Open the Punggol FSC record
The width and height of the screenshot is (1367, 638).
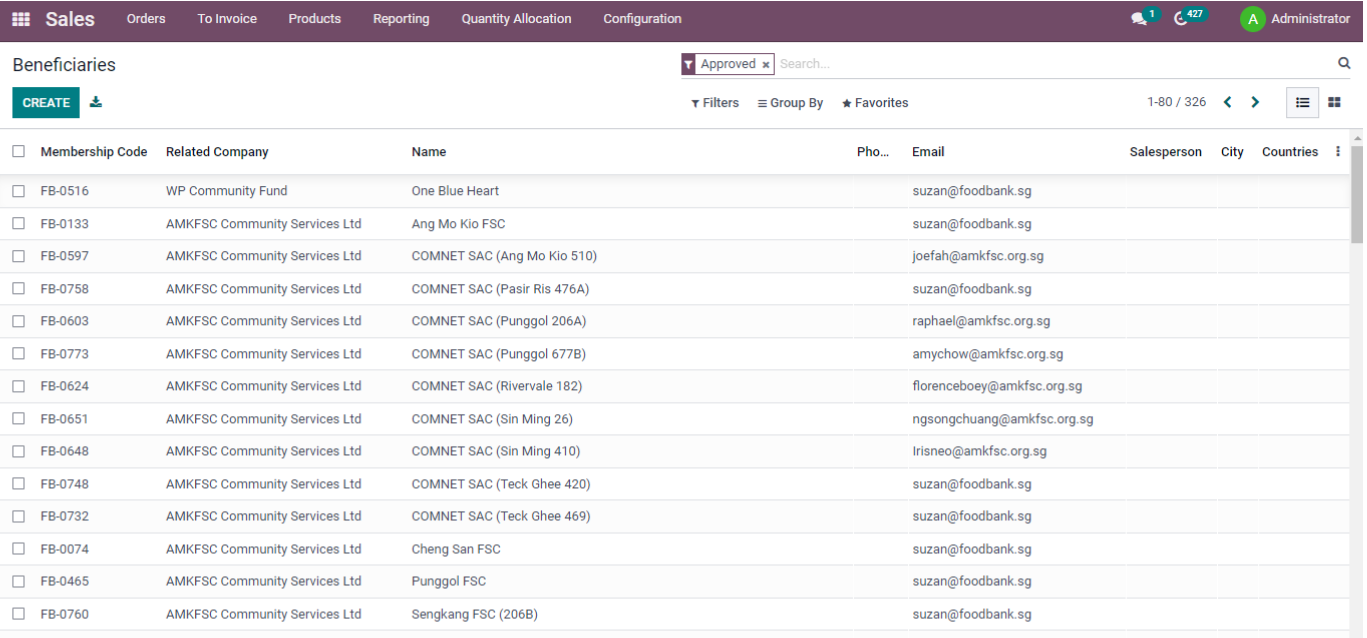[449, 581]
